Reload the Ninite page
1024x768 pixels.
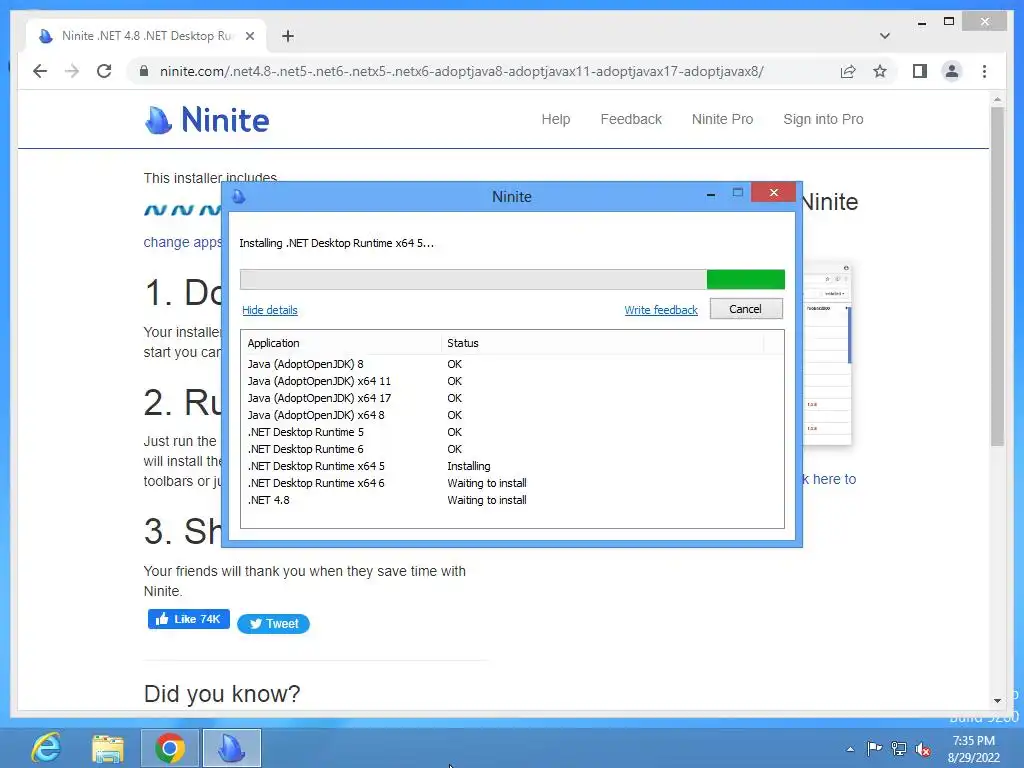tap(104, 71)
